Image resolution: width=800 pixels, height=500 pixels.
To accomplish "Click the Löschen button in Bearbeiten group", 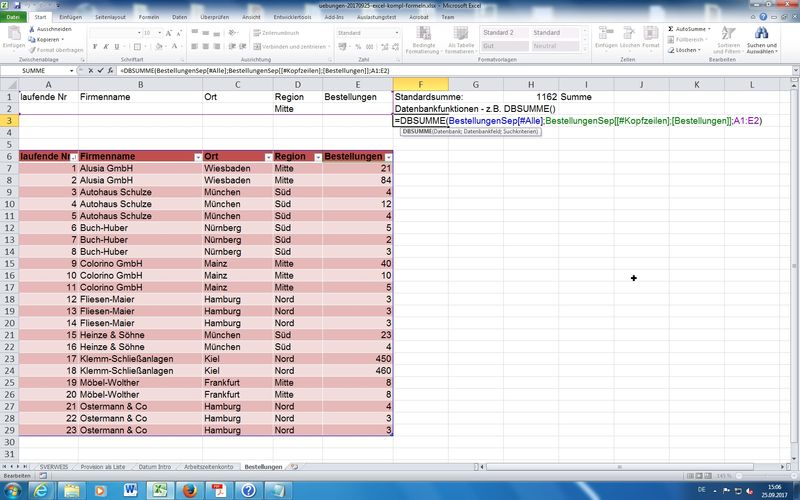I will point(686,49).
